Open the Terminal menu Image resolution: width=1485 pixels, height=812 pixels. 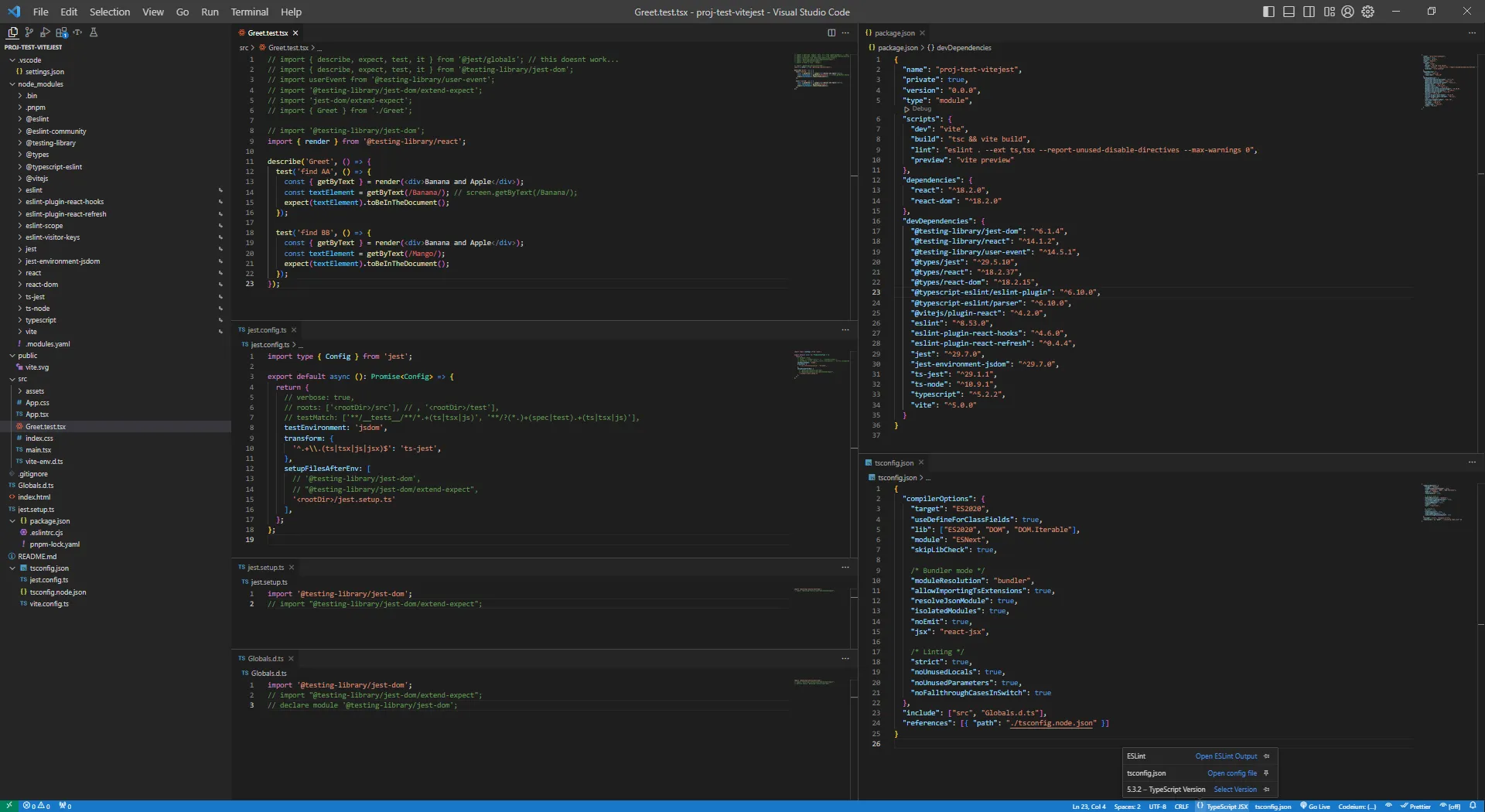click(x=249, y=12)
